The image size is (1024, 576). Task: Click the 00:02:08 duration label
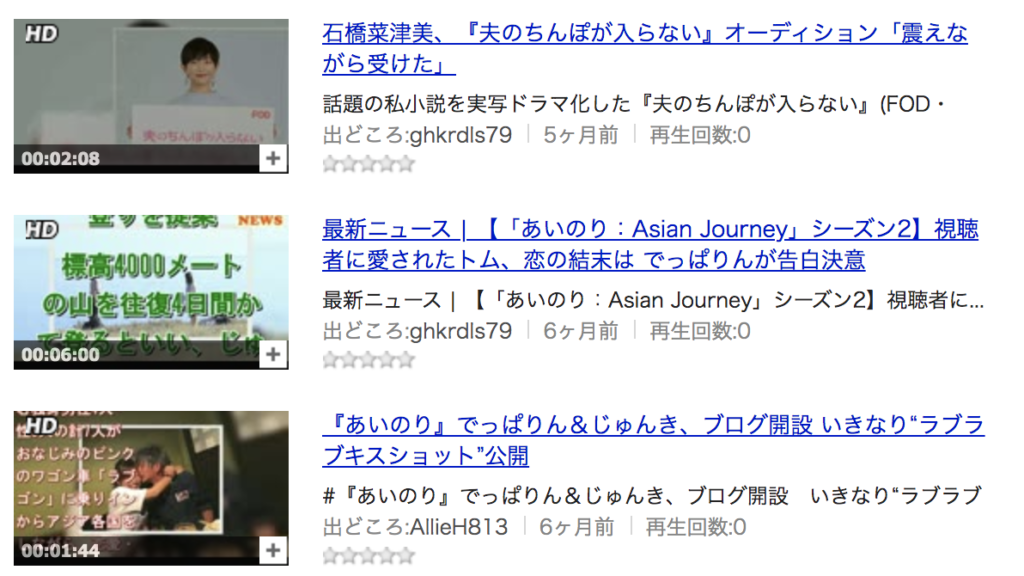pyautogui.click(x=61, y=159)
